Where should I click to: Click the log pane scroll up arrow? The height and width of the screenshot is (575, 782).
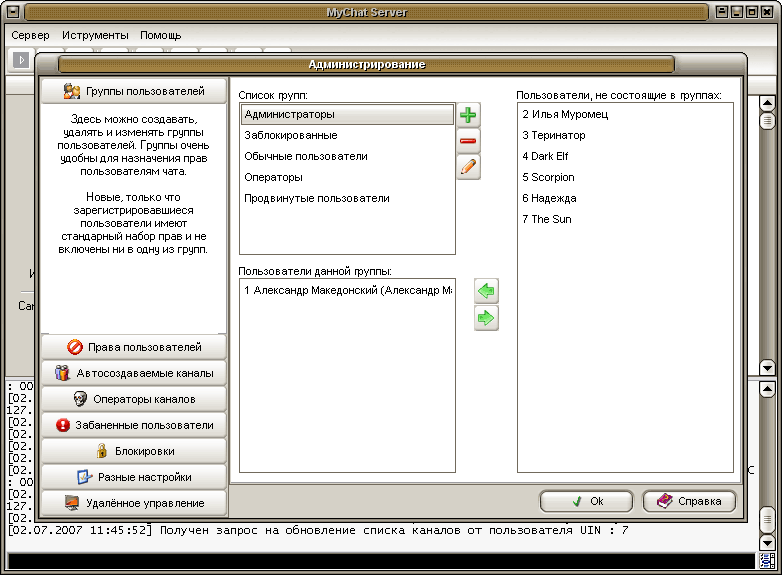tap(767, 389)
